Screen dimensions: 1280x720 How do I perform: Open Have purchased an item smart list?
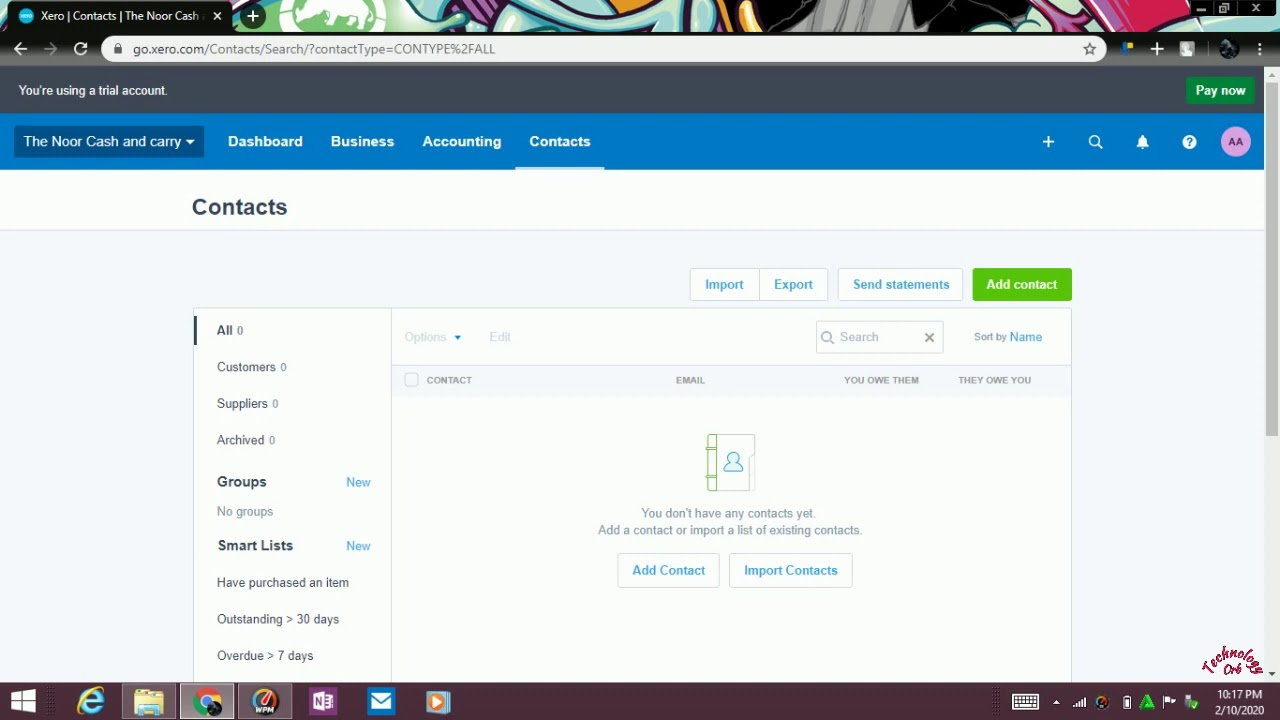[283, 583]
